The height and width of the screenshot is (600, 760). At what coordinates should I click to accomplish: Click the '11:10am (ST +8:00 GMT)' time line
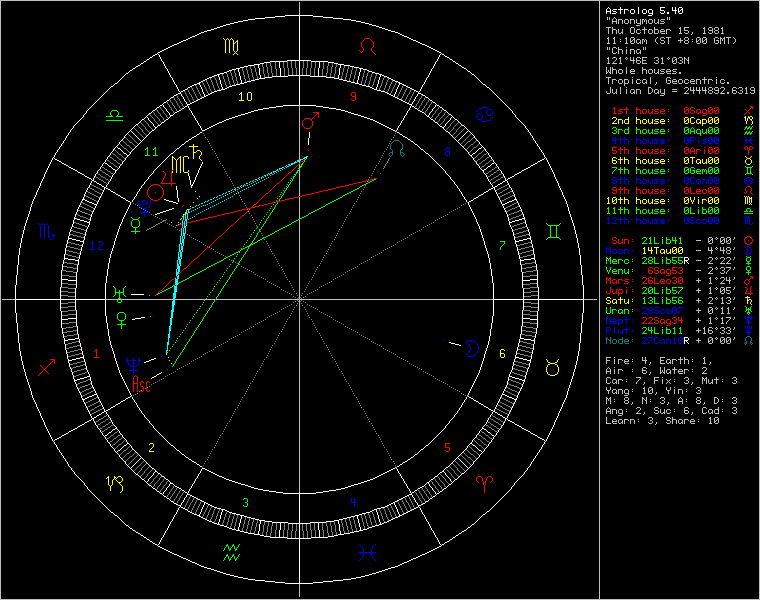pos(671,41)
